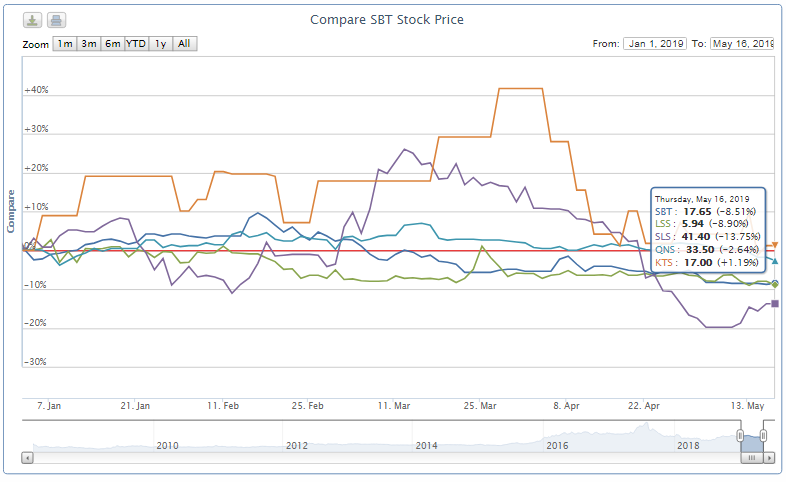The width and height of the screenshot is (786, 482).
Task: Show All time range
Action: [x=185, y=44]
